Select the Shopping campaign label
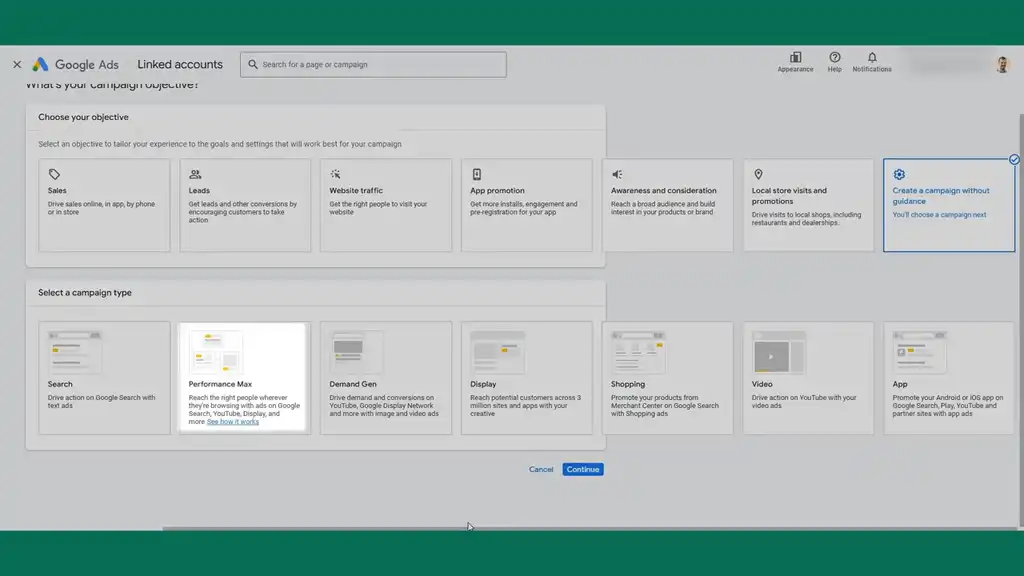The image size is (1024, 576). pos(628,384)
